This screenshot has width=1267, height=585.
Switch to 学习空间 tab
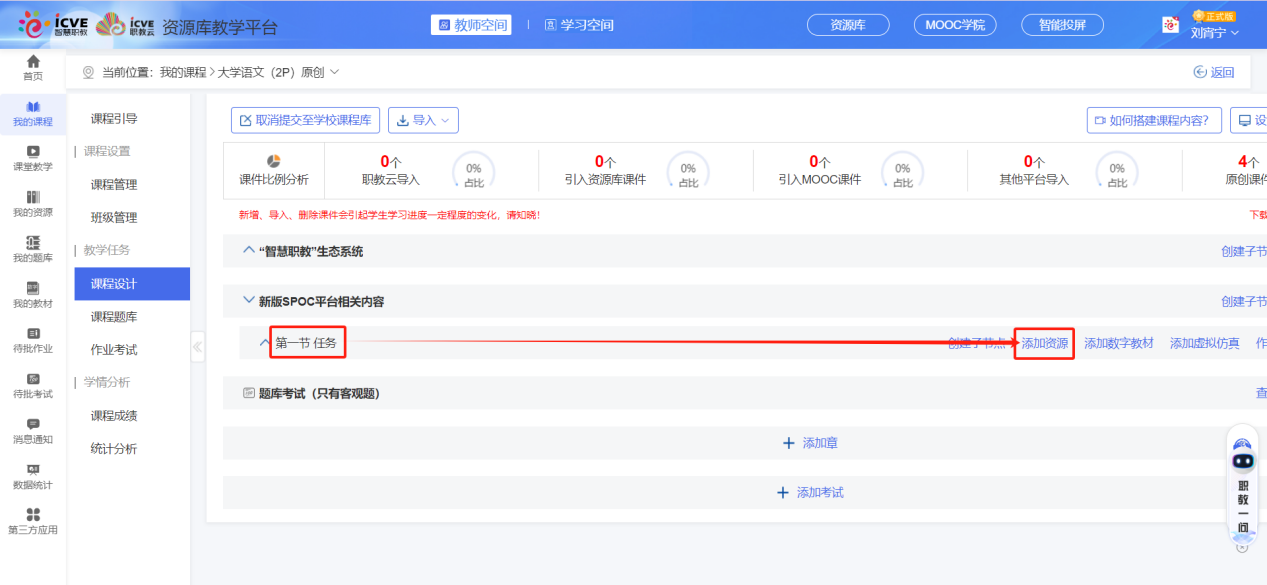tap(579, 25)
